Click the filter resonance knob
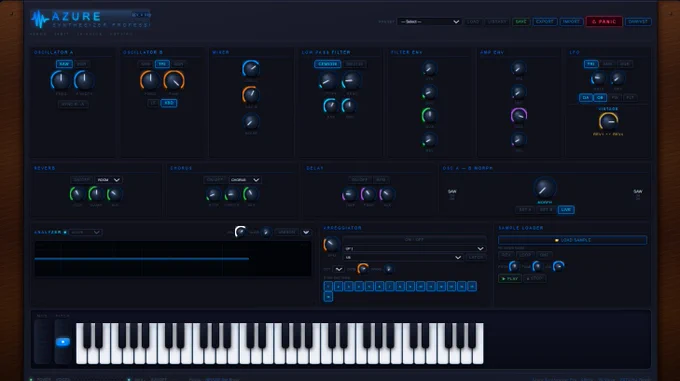Screen dimensions: 680x381 (x=351, y=81)
